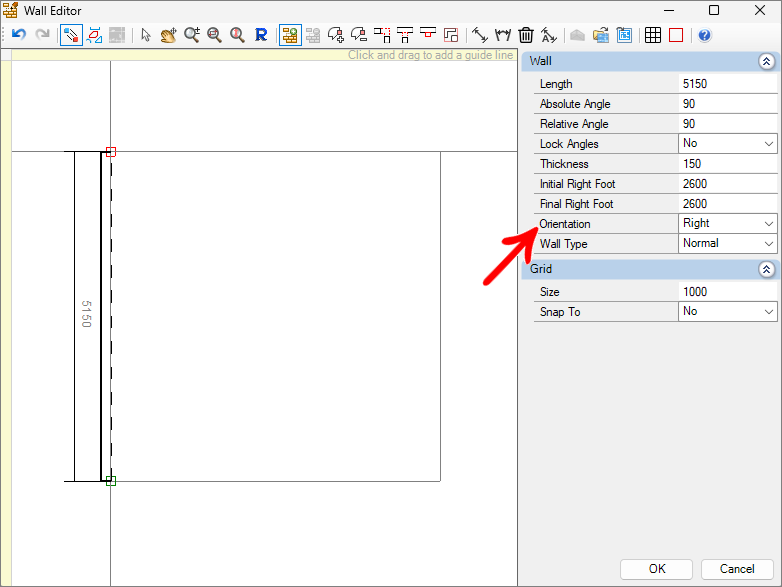Click the green wall start handle

pos(111,481)
